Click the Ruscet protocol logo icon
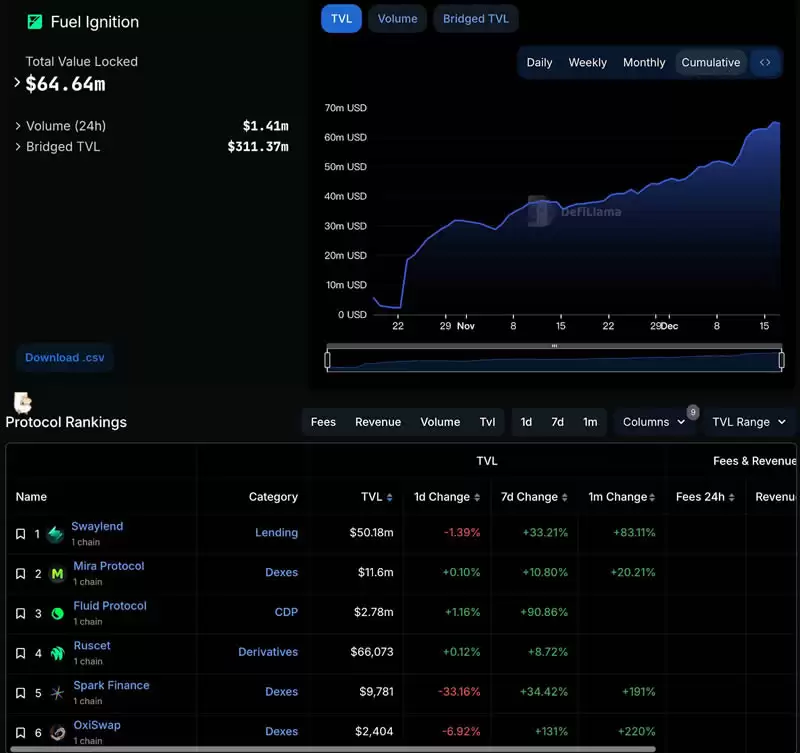The image size is (800, 753). click(57, 653)
